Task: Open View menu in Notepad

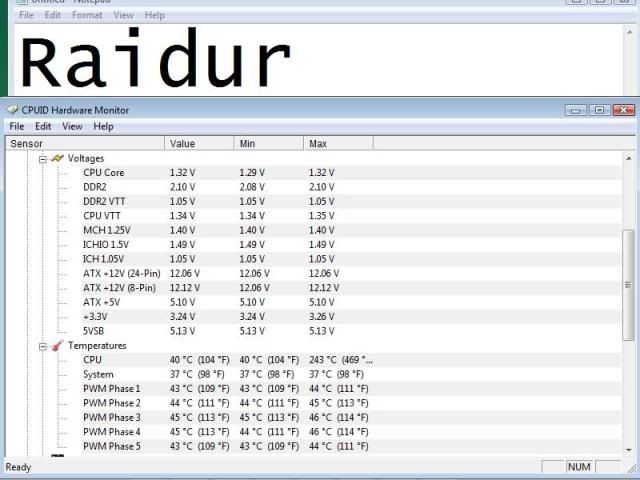Action: coord(123,16)
